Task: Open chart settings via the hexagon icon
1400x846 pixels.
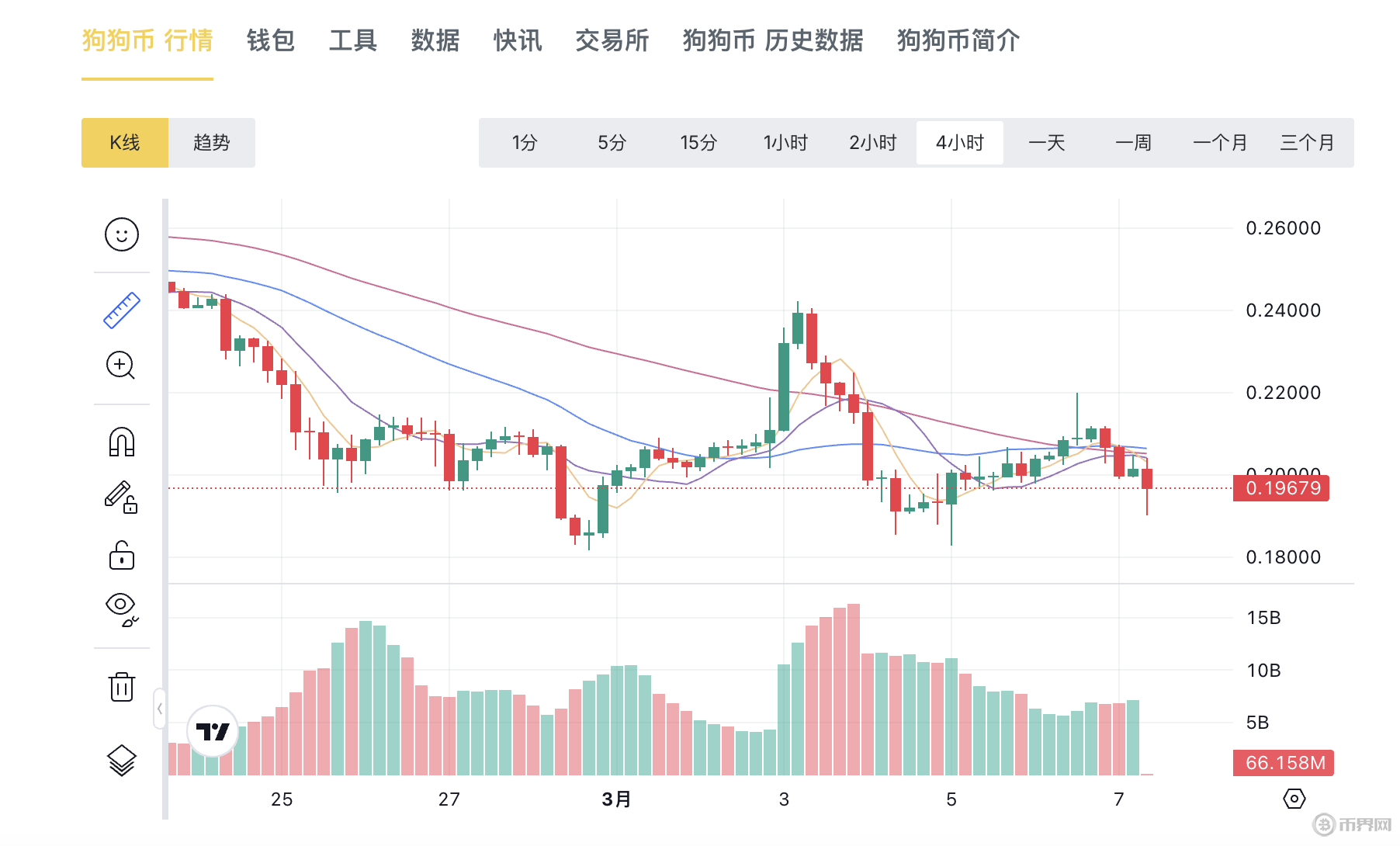Action: click(1294, 798)
